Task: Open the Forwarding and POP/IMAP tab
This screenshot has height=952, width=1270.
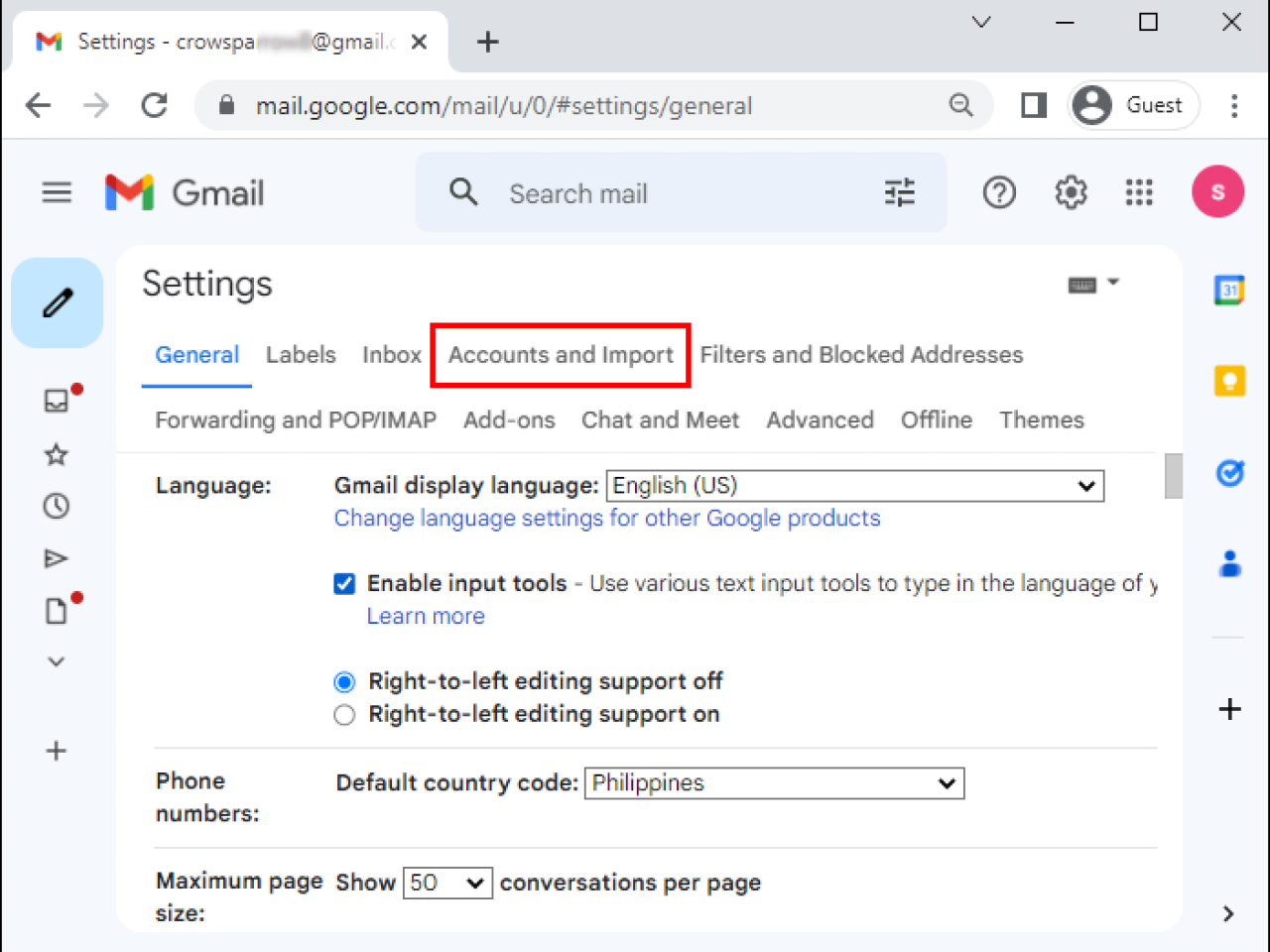Action: click(295, 419)
